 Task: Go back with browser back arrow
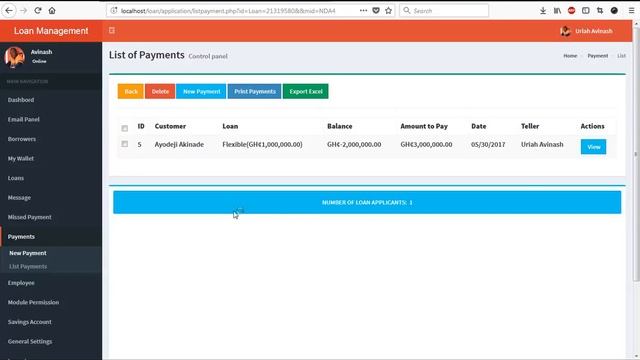pyautogui.click(x=9, y=11)
